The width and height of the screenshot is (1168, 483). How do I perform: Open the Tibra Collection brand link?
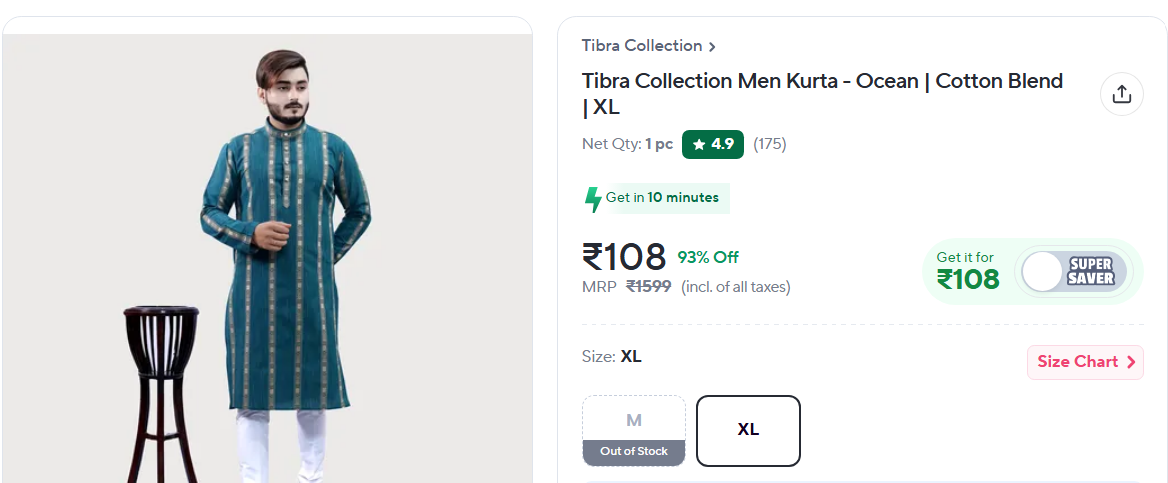pos(642,46)
